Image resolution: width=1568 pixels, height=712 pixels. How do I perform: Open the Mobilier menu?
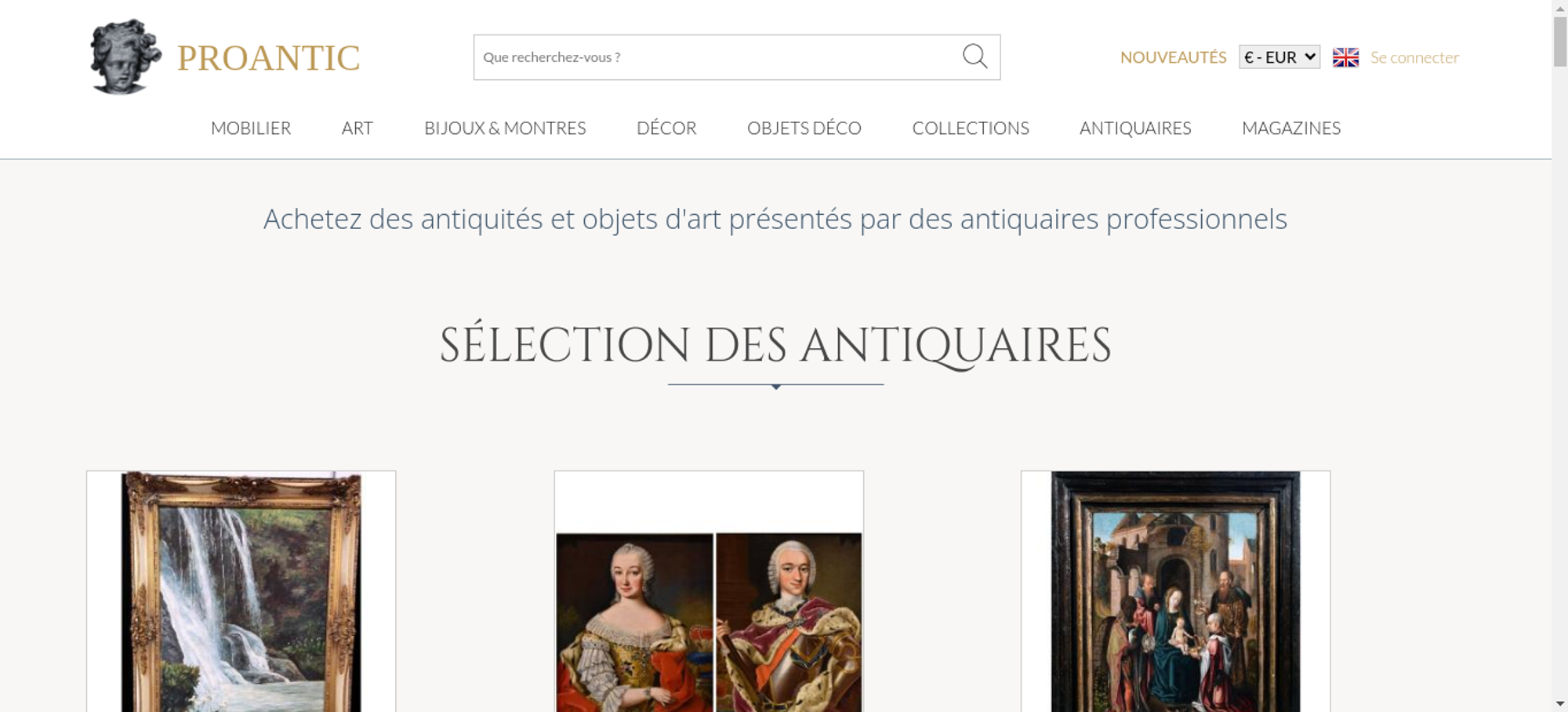(x=251, y=128)
